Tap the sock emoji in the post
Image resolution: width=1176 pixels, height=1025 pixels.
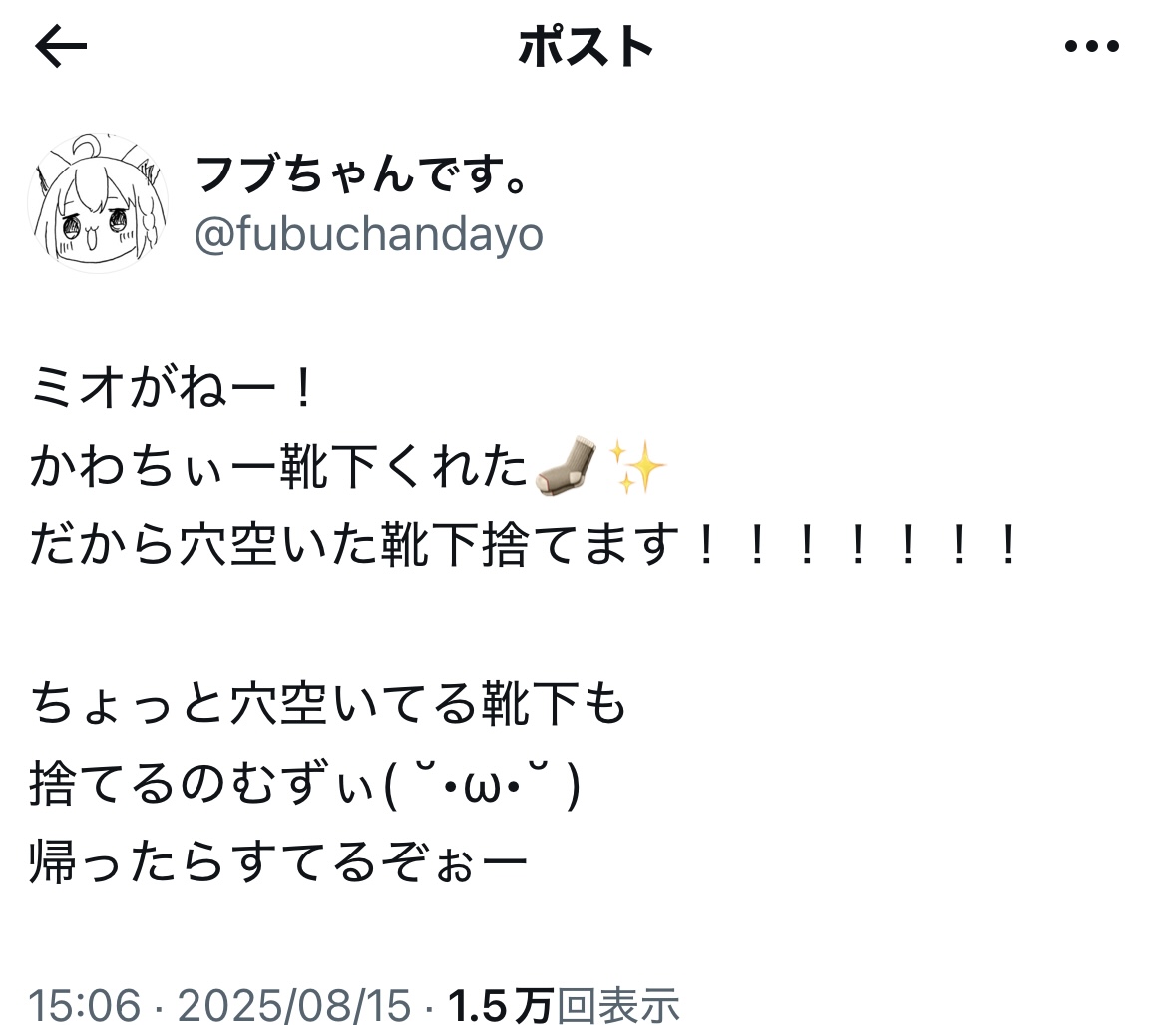(567, 467)
